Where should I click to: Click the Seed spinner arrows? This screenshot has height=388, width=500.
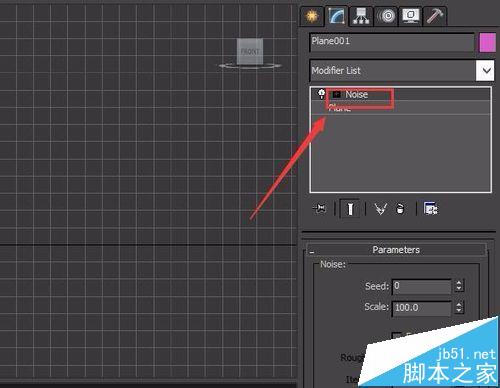coord(459,286)
